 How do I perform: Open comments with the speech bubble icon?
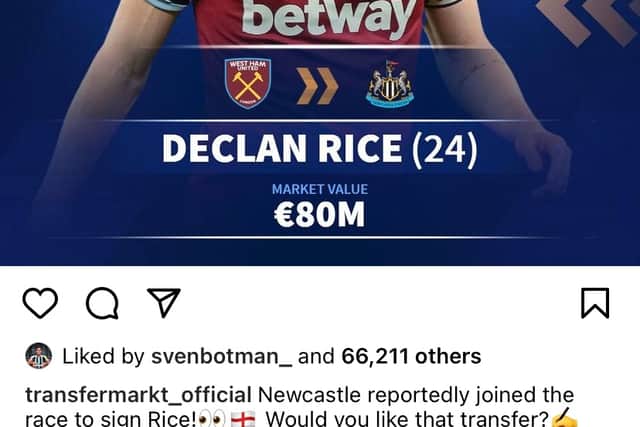tap(102, 303)
